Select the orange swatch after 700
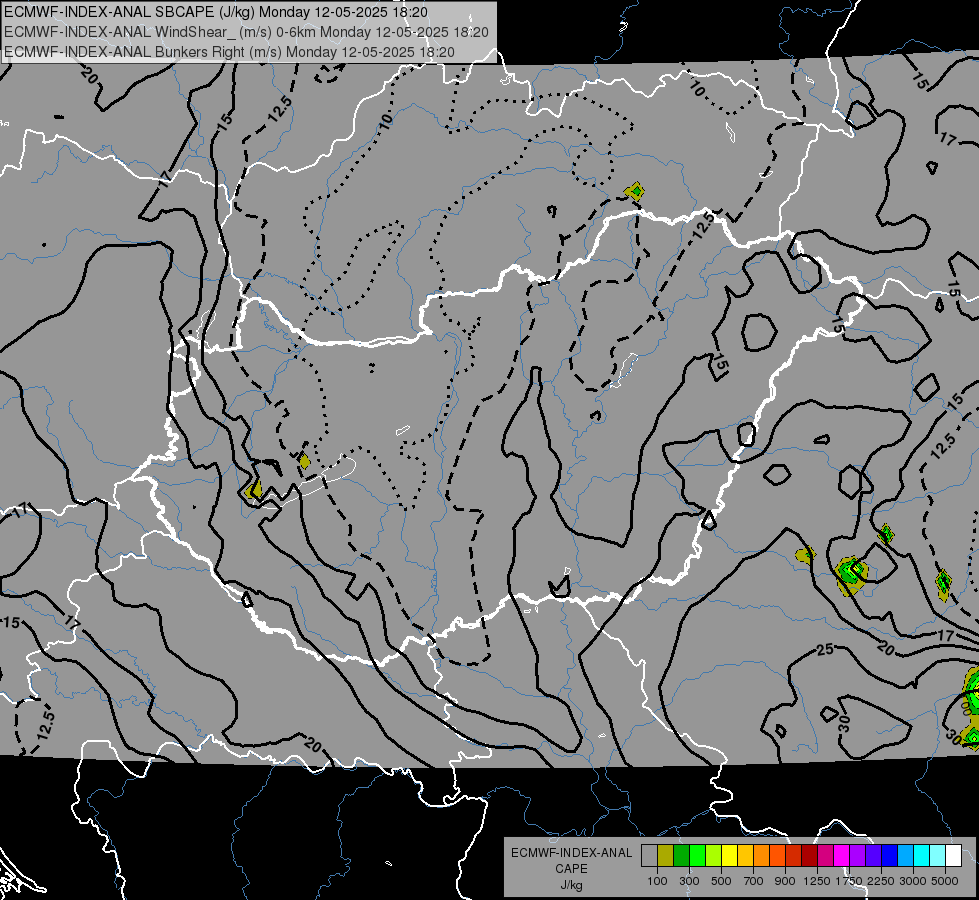The image size is (979, 900). (761, 856)
